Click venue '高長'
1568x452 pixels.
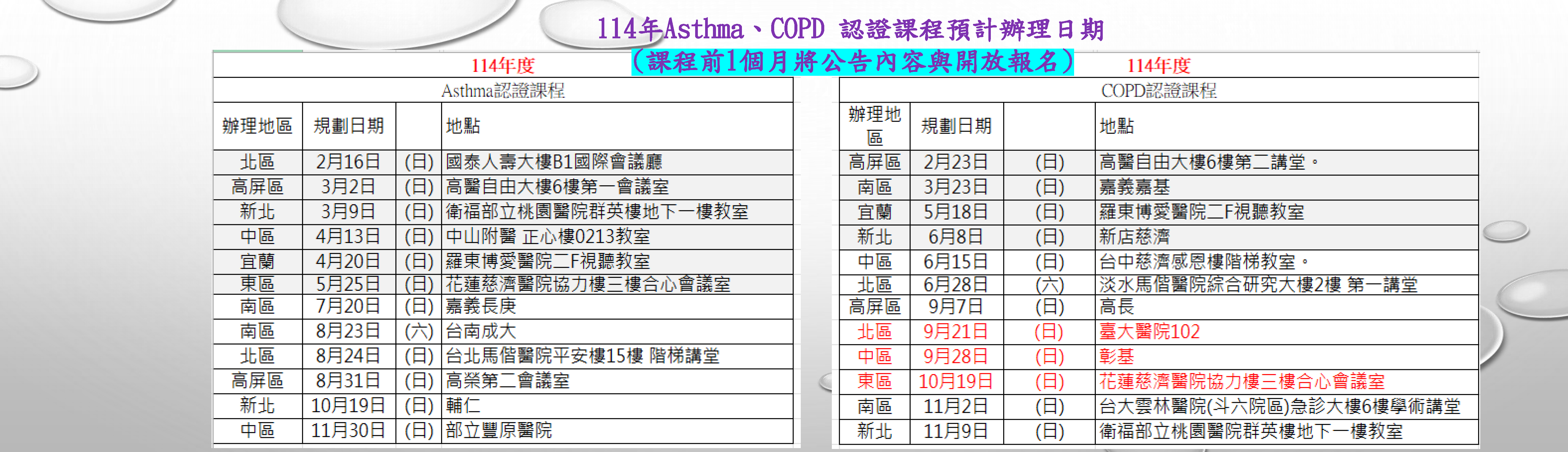coord(1117,306)
